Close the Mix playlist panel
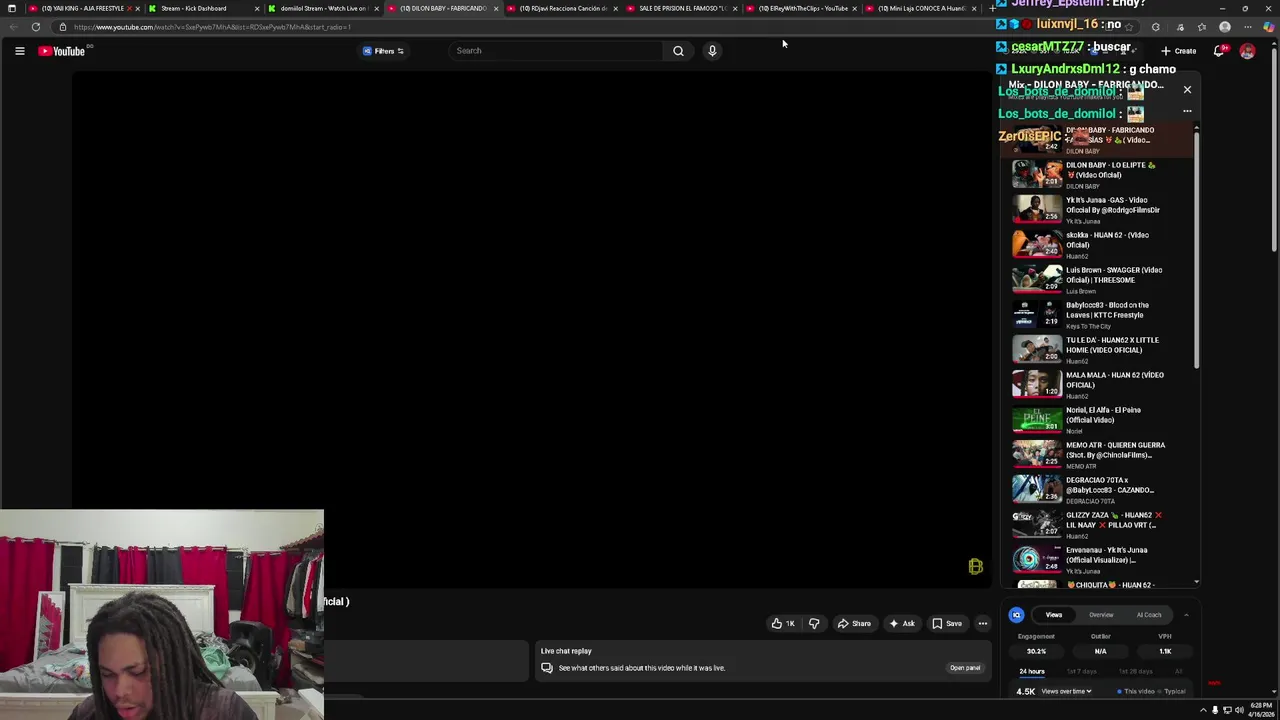 pos(1187,90)
